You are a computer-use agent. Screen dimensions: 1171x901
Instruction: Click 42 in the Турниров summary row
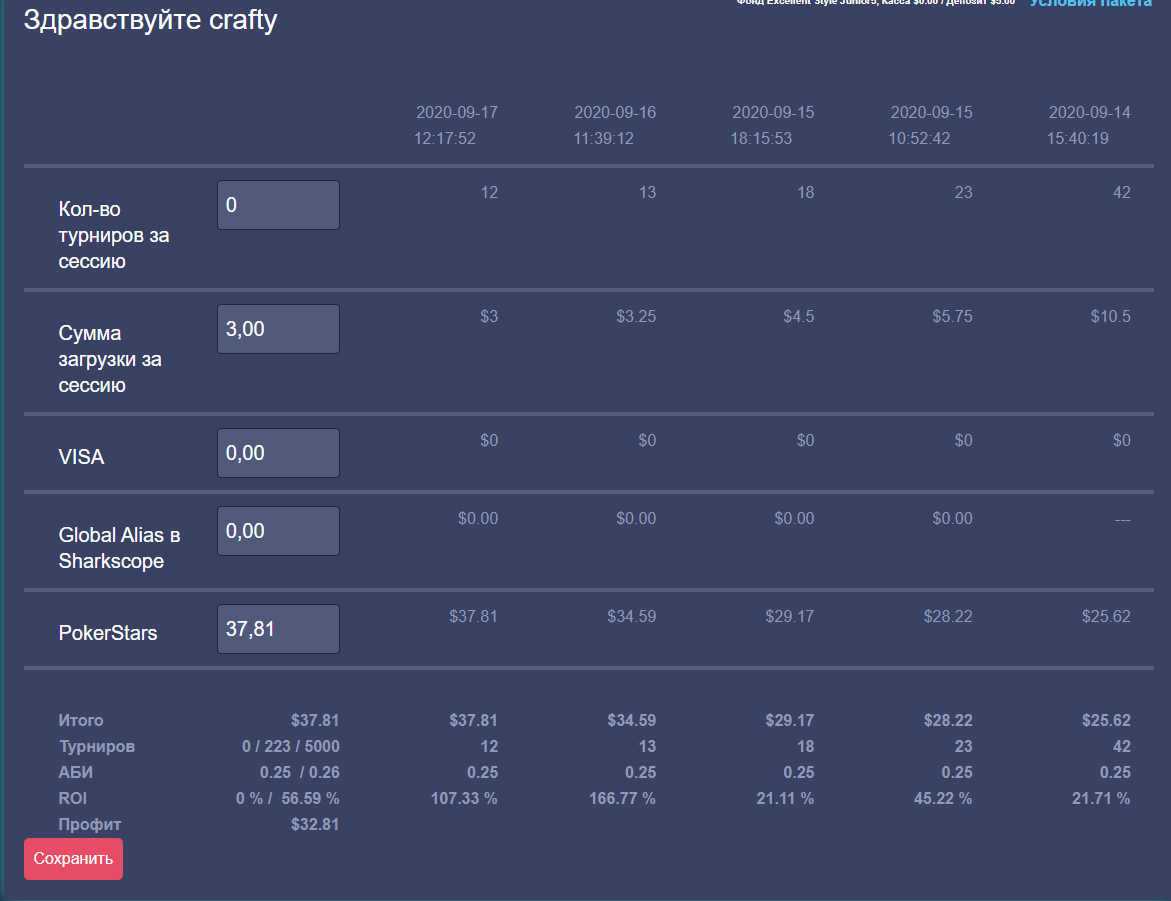click(1122, 746)
